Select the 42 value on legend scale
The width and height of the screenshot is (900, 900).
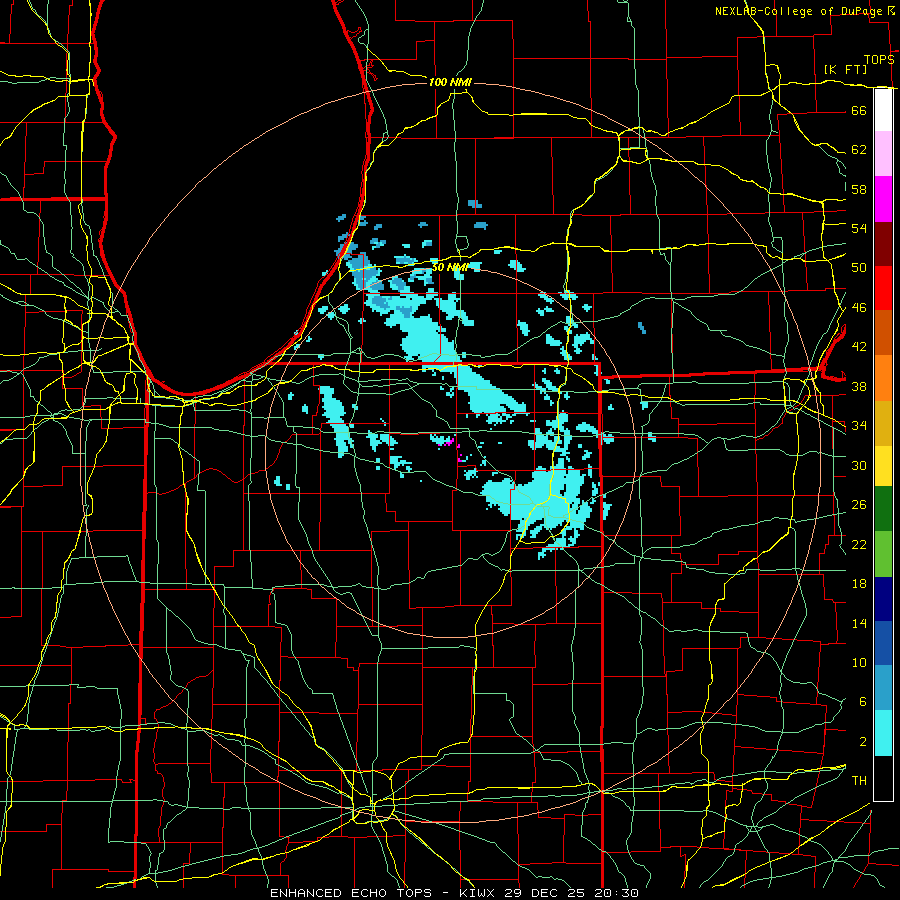point(859,347)
